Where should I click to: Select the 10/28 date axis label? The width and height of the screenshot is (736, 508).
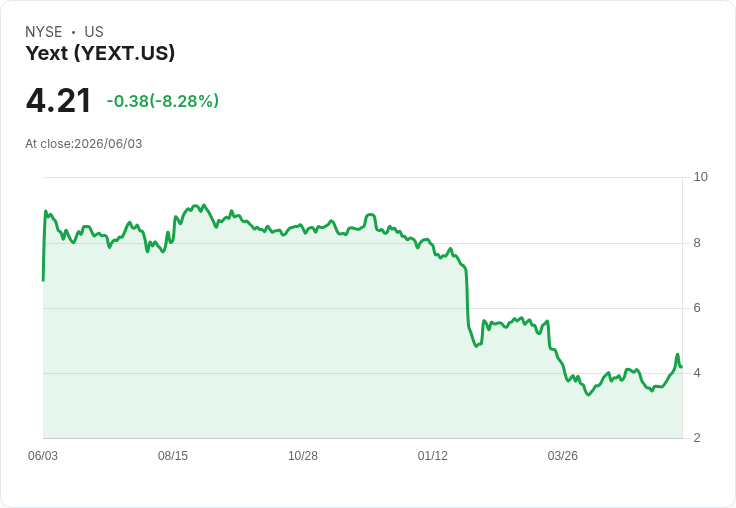(303, 456)
